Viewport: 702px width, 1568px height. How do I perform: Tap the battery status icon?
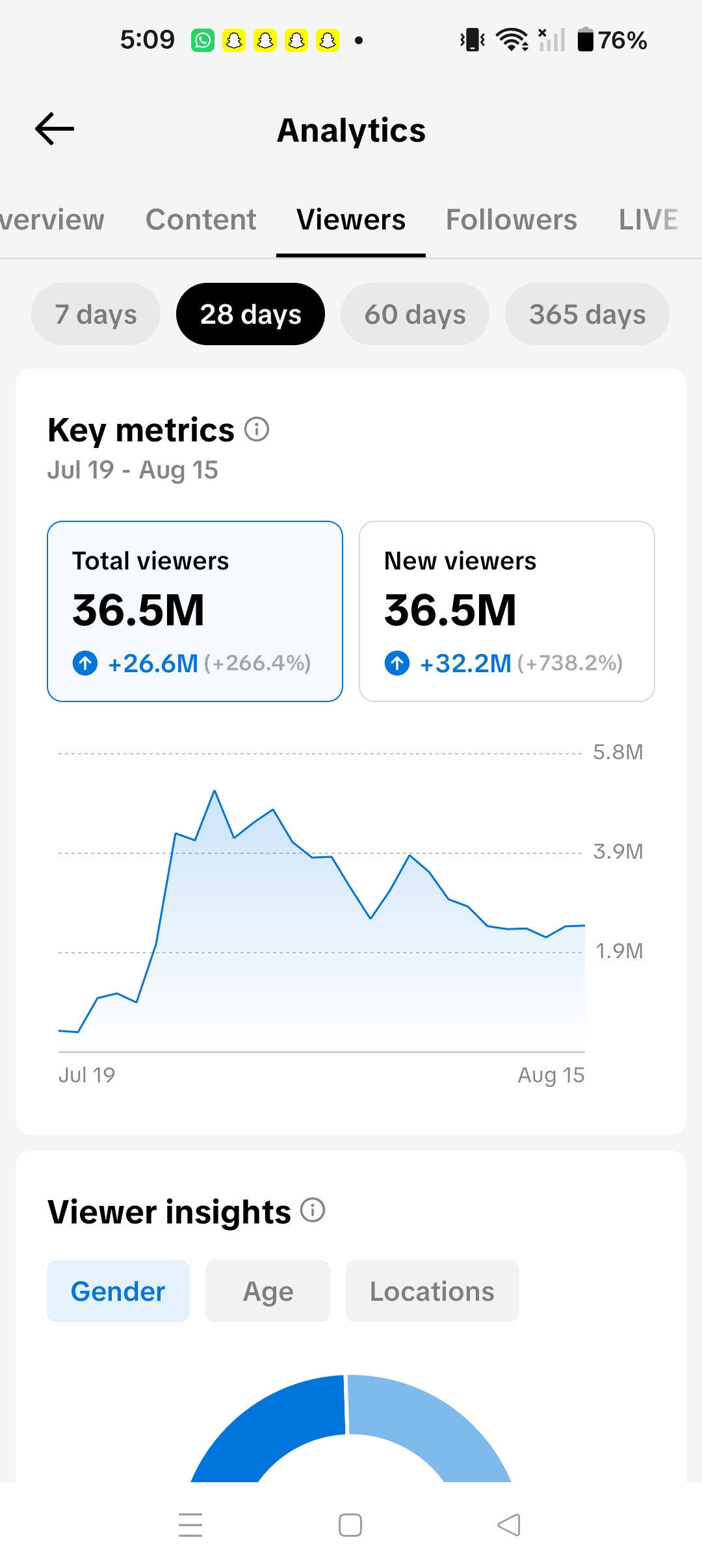pos(586,40)
